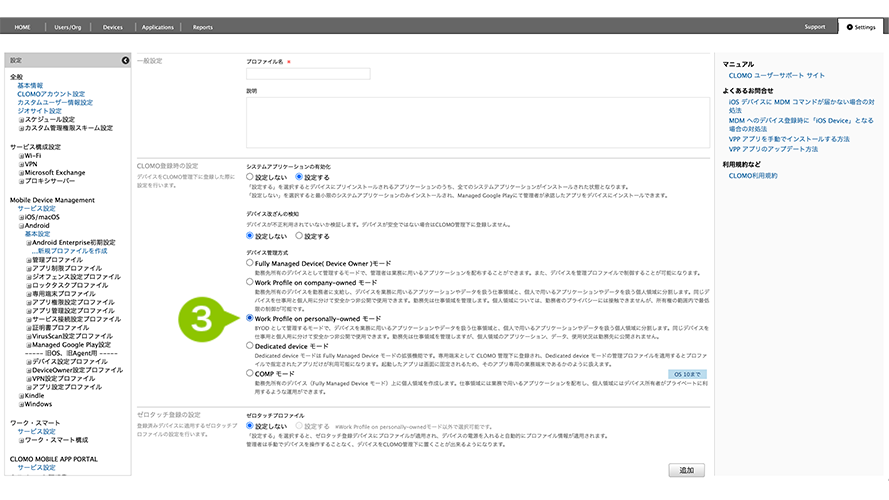The image size is (889, 500).
Task: Expand DeviceOwner設定プロファイル tree item
Action: [29, 370]
